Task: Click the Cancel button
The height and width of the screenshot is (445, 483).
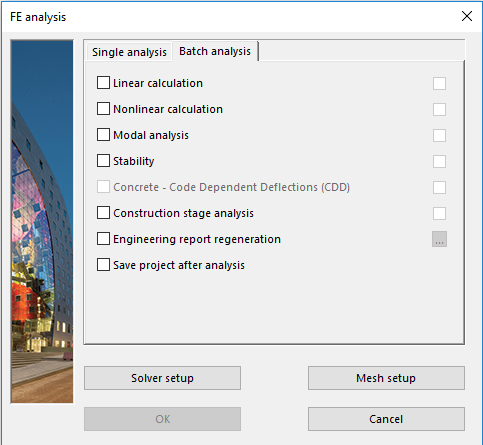Action: coord(386,419)
